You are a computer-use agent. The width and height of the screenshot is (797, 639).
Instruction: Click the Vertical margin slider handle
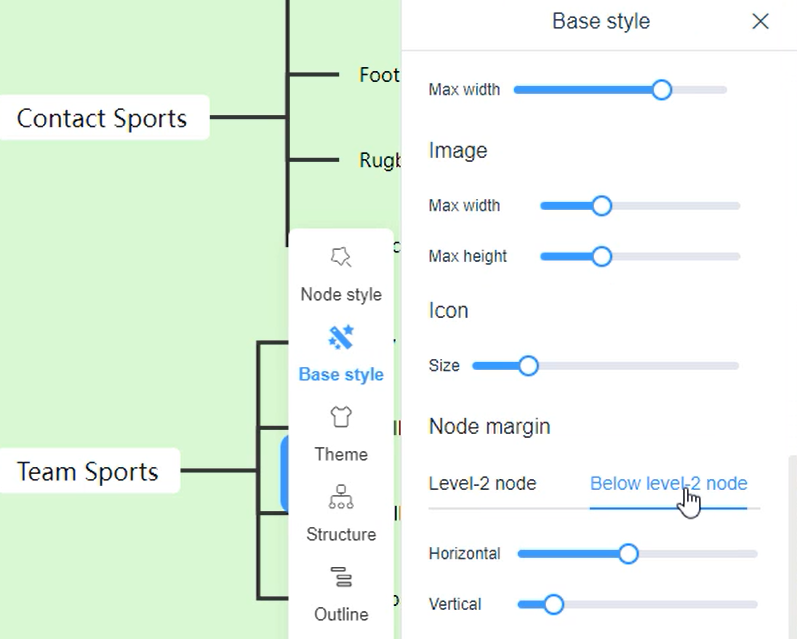point(553,604)
